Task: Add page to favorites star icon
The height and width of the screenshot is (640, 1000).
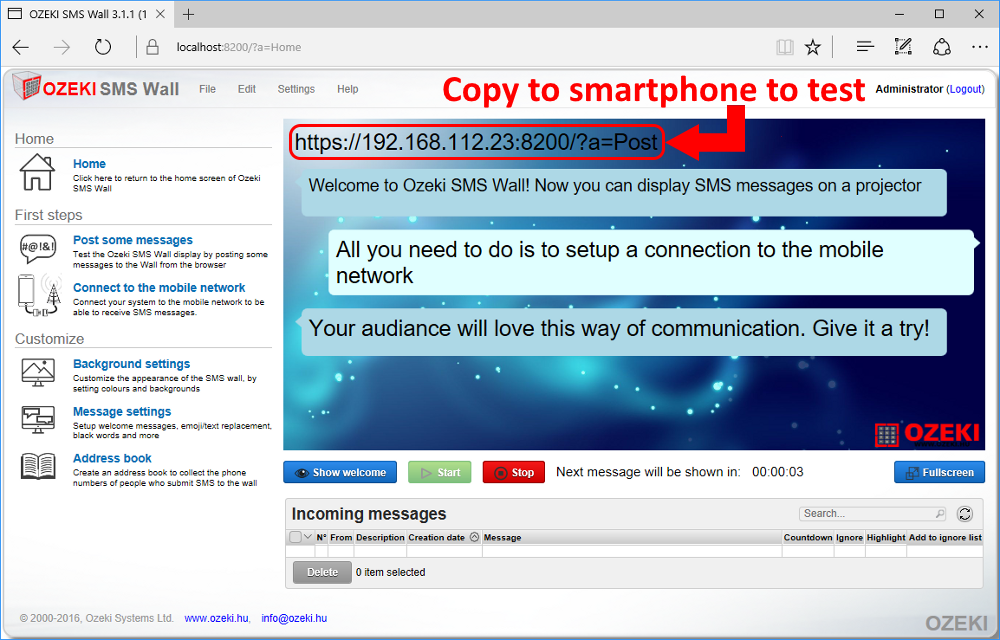Action: [x=812, y=47]
